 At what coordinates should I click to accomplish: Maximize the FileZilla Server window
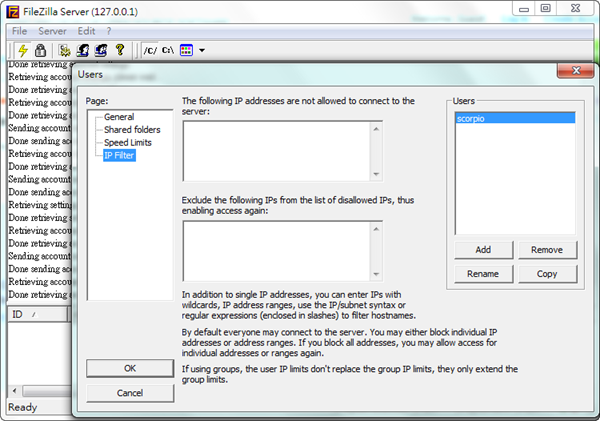point(546,8)
